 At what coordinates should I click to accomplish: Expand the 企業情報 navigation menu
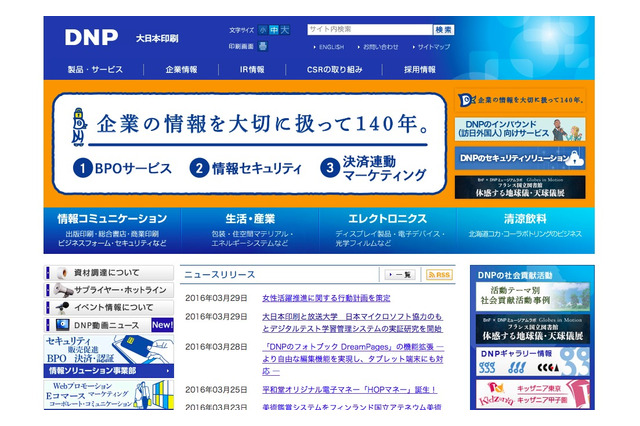[x=181, y=70]
